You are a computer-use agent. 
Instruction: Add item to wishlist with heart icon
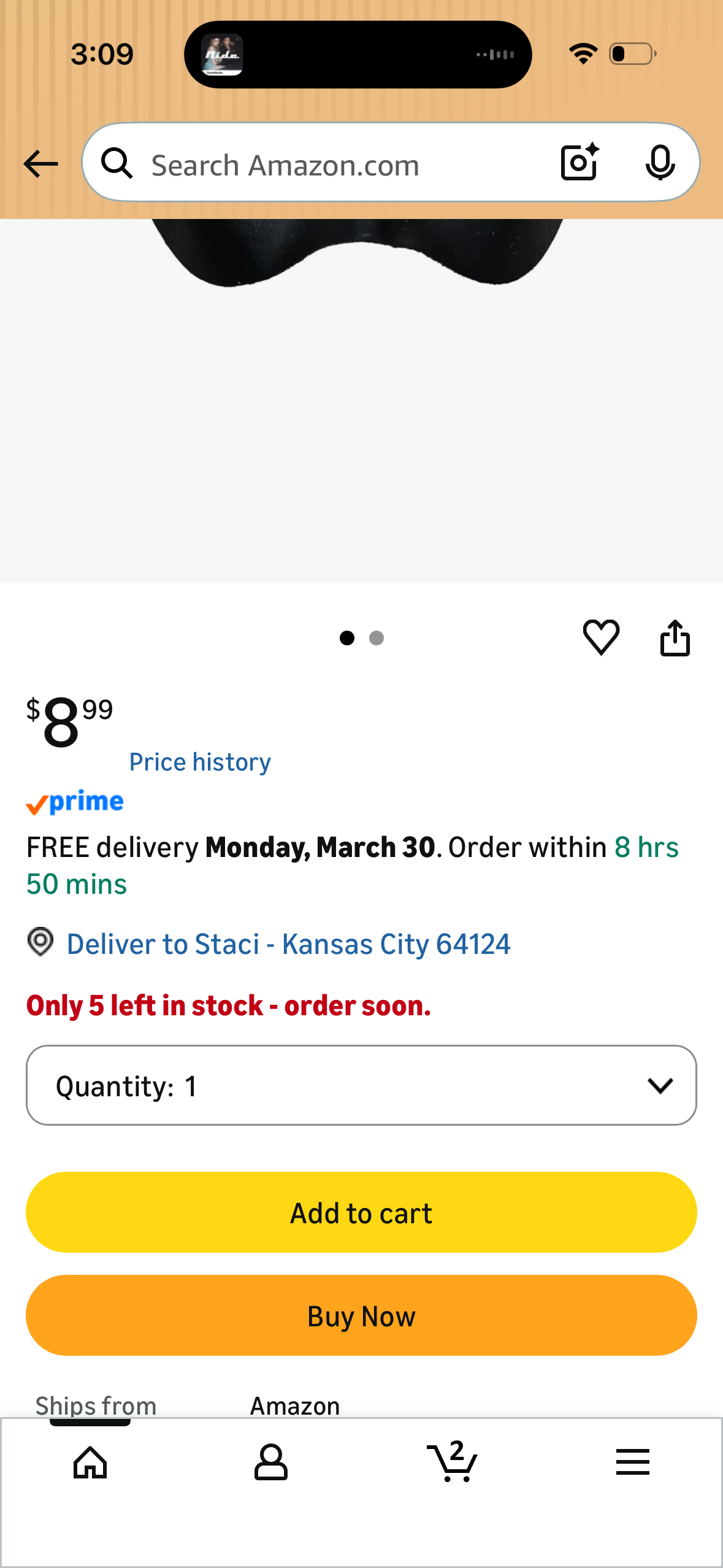tap(601, 637)
